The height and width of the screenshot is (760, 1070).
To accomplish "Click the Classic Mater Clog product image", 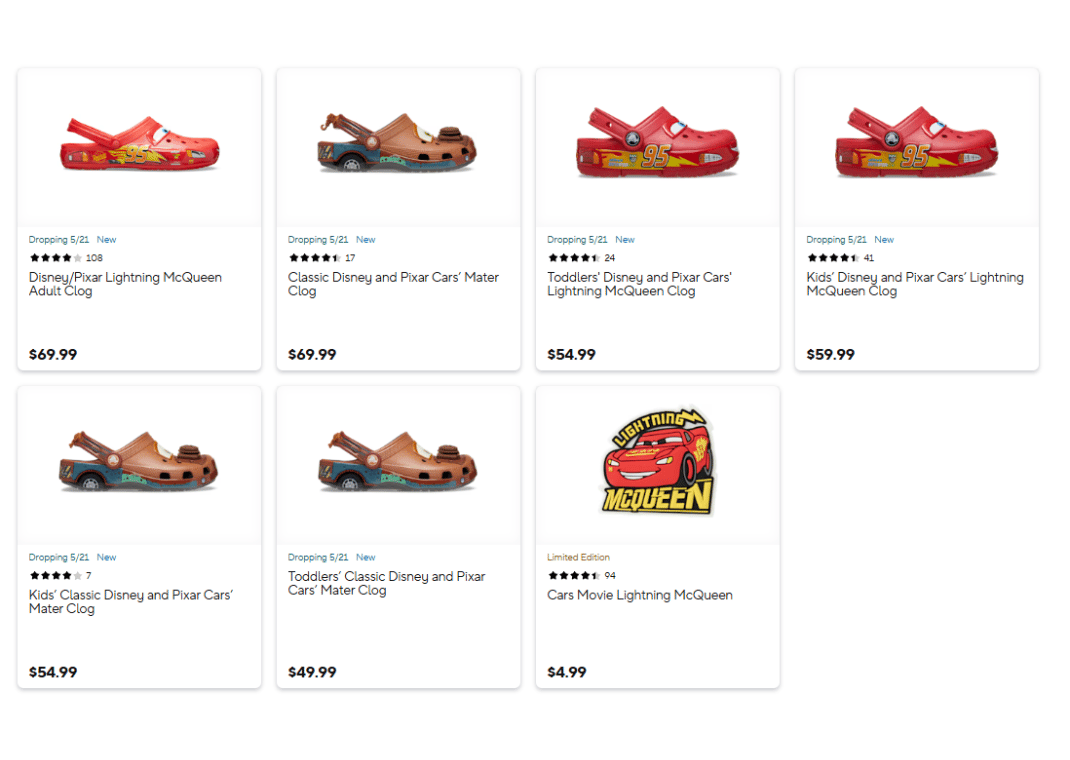I will tap(398, 146).
